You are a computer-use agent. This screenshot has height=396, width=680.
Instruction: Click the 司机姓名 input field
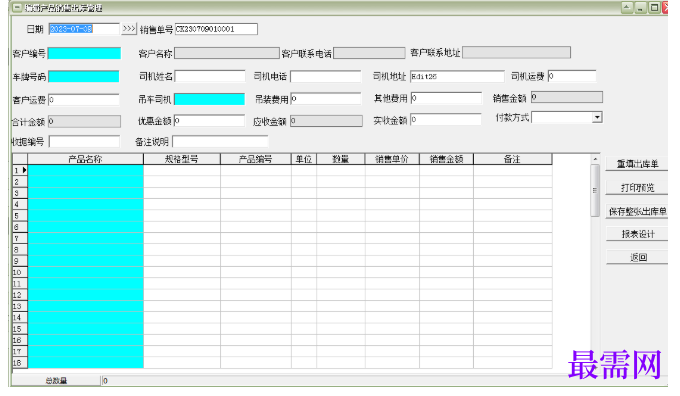click(210, 76)
